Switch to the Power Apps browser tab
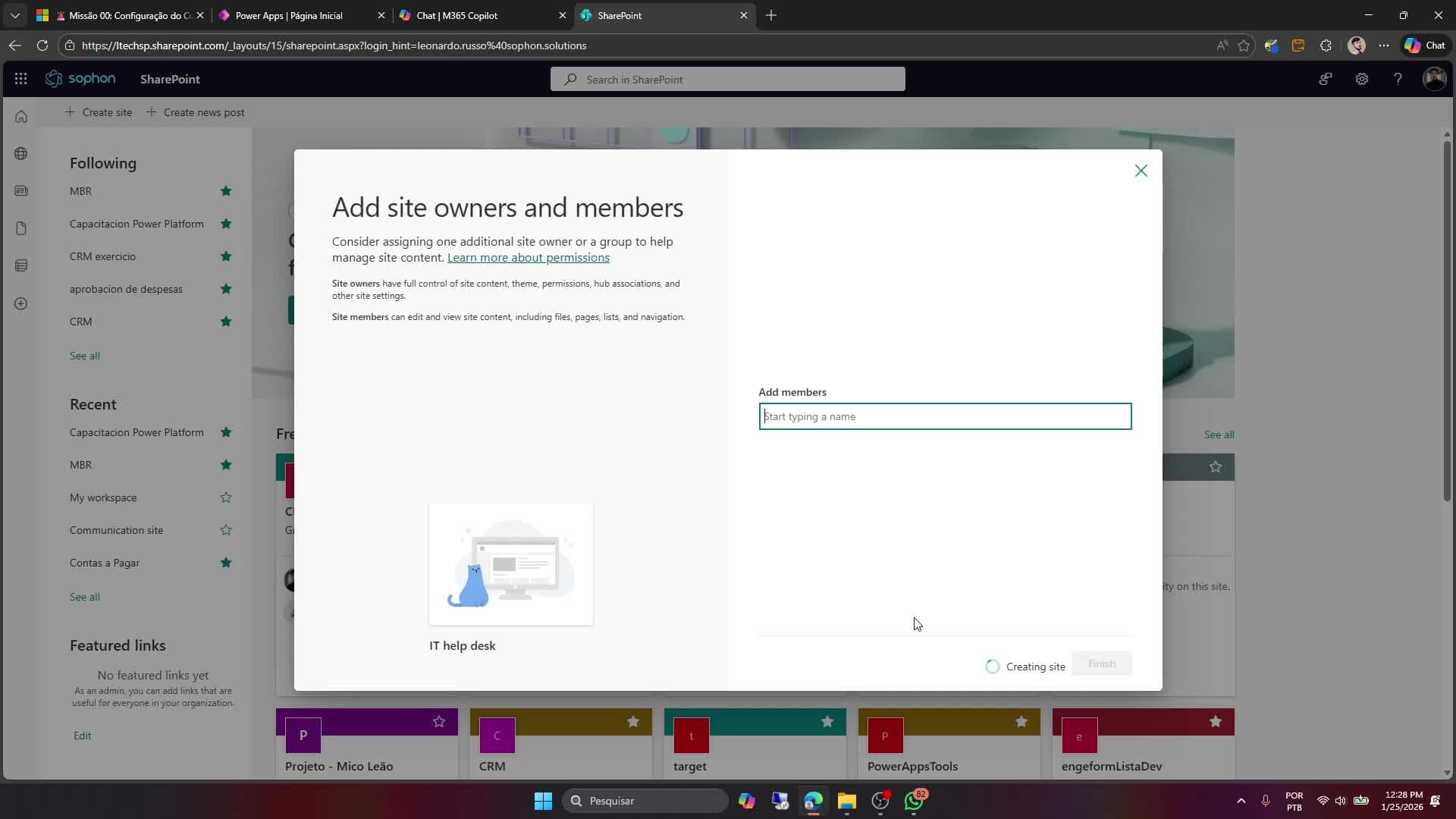The image size is (1456, 819). point(289,15)
